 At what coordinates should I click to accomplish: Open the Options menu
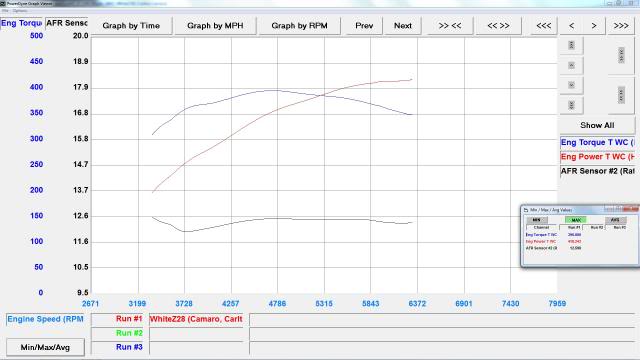click(20, 11)
